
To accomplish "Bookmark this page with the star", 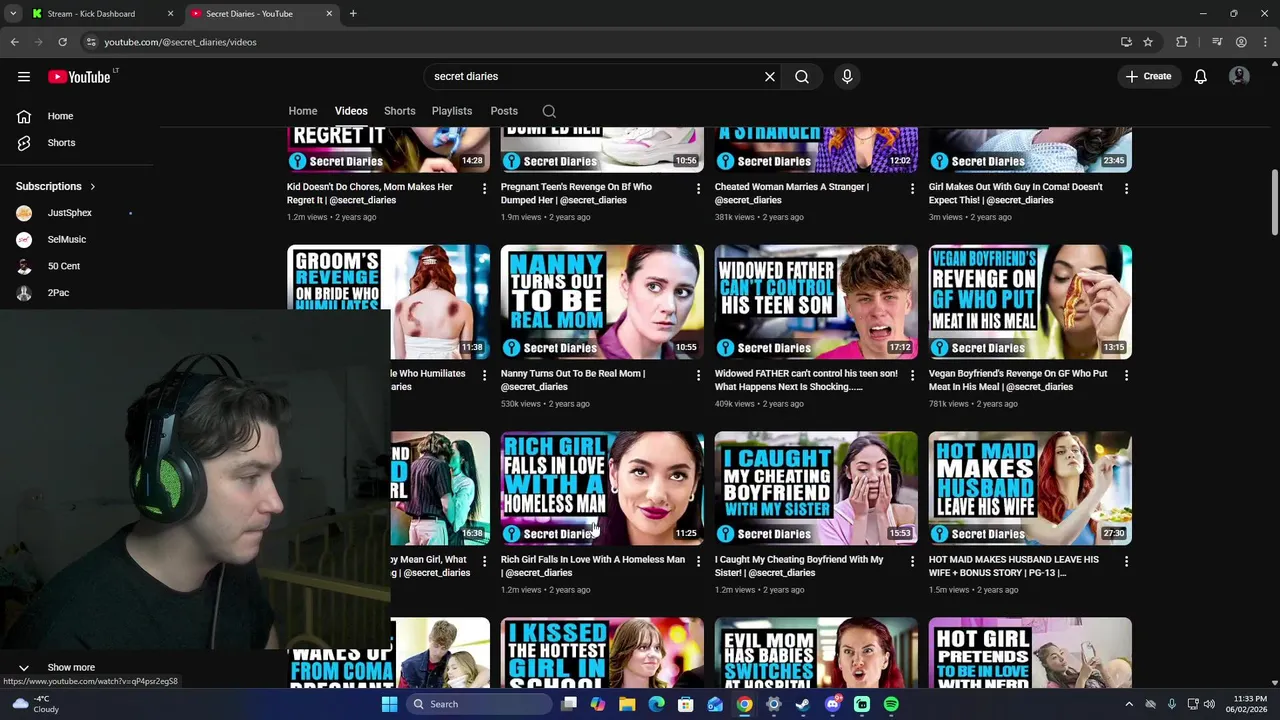I will click(x=1148, y=42).
